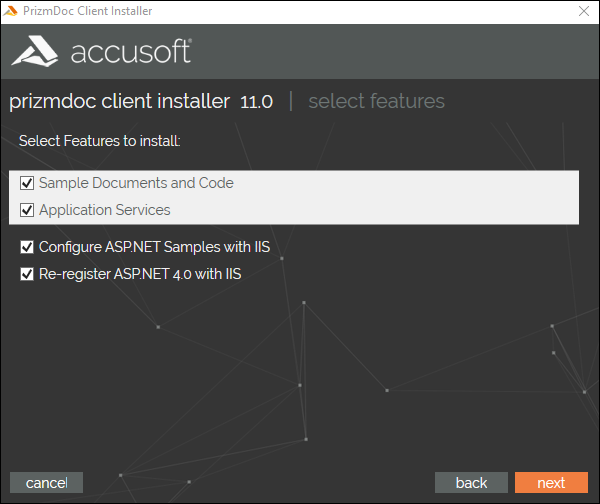This screenshot has height=504, width=600.
Task: Toggle Configure ASP.NET Samples with IIS checkbox
Action: pyautogui.click(x=27, y=247)
